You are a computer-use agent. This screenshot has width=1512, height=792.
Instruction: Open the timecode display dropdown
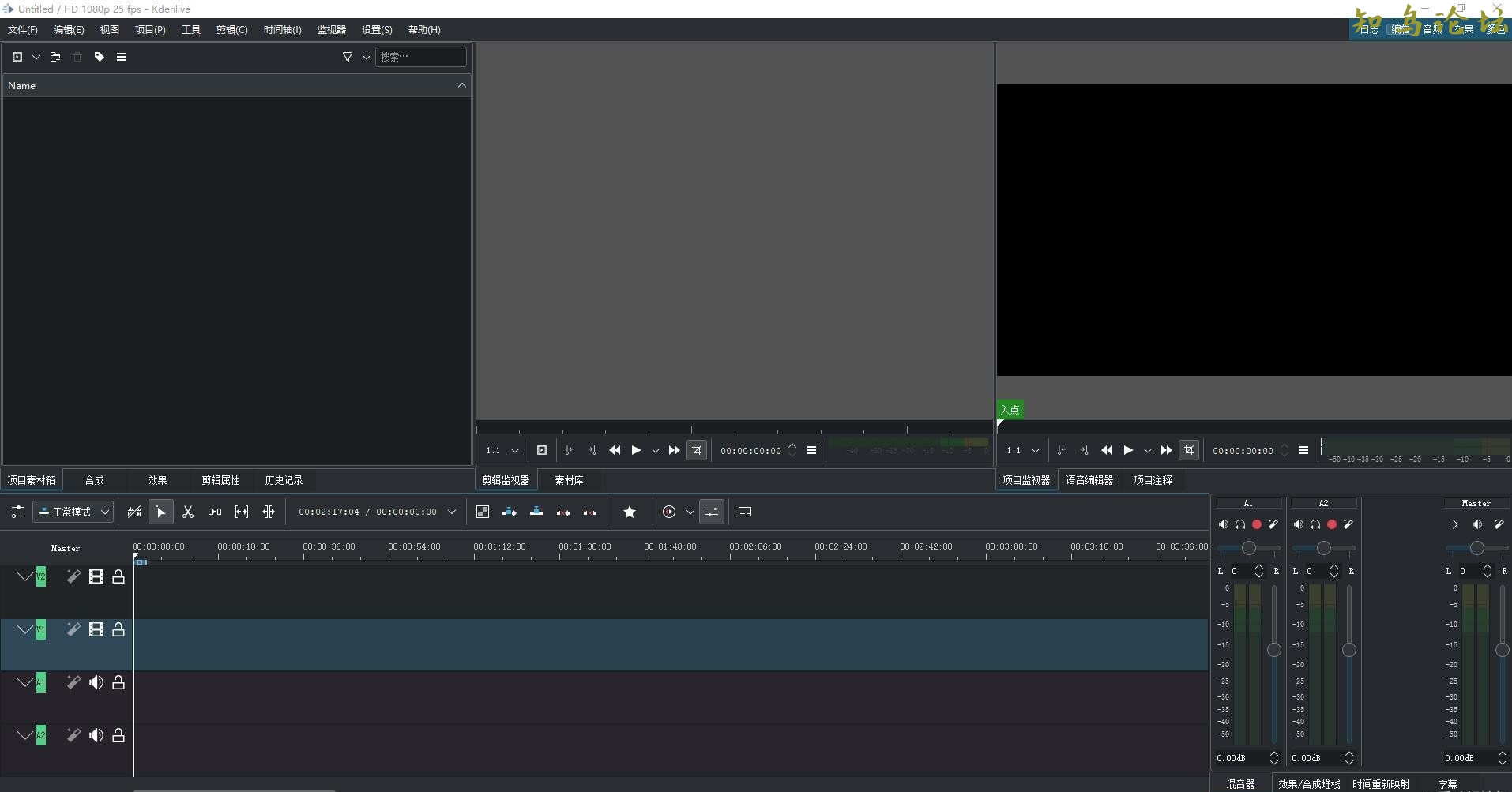tap(452, 512)
